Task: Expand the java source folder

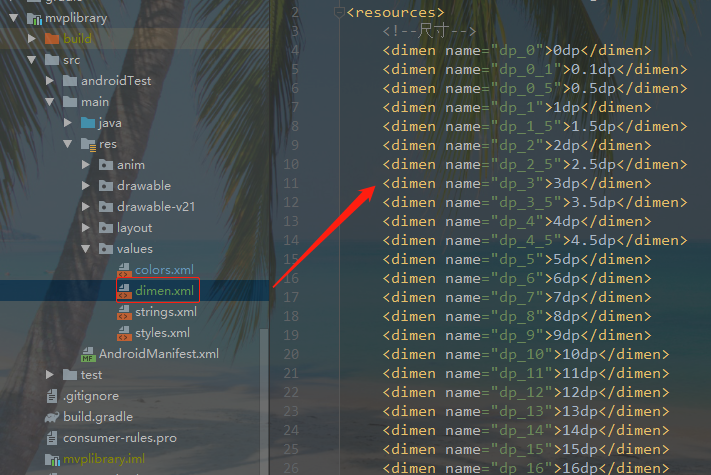Action: click(68, 122)
